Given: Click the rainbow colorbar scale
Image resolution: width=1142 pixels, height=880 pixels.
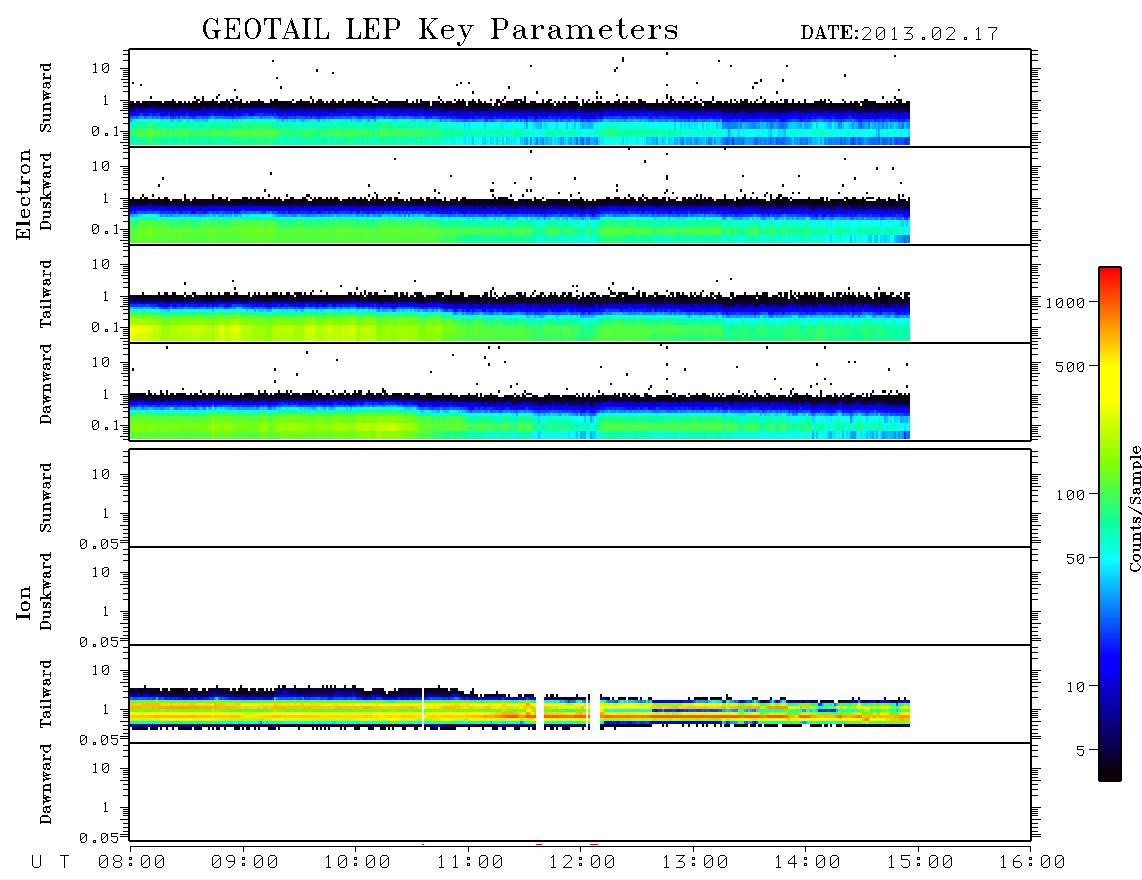Looking at the screenshot, I should pyautogui.click(x=1110, y=524).
